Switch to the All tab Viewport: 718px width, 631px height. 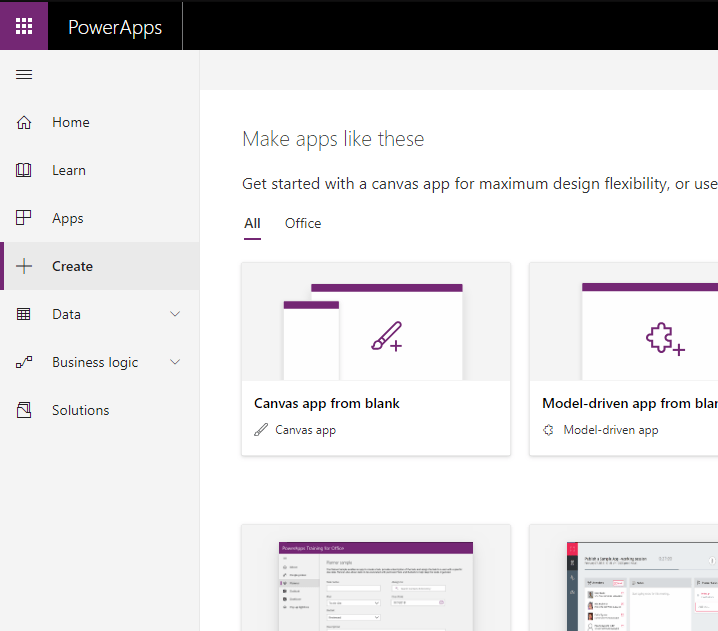pos(252,223)
